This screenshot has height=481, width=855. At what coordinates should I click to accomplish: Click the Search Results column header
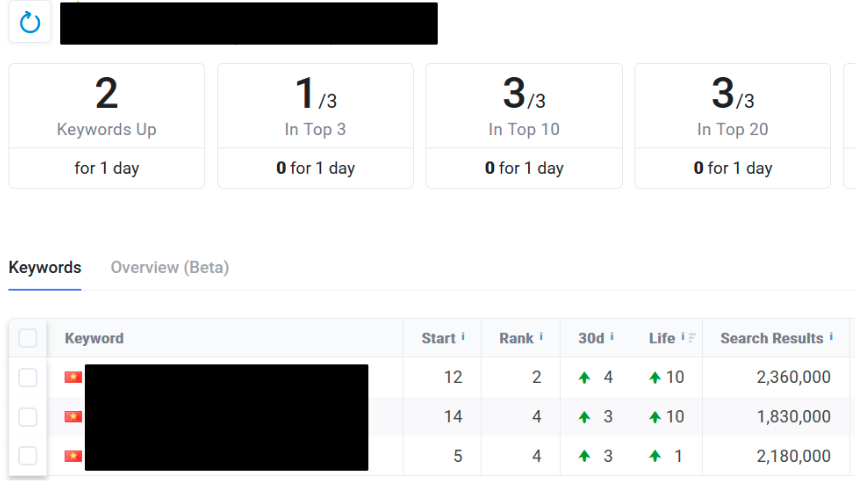[771, 338]
